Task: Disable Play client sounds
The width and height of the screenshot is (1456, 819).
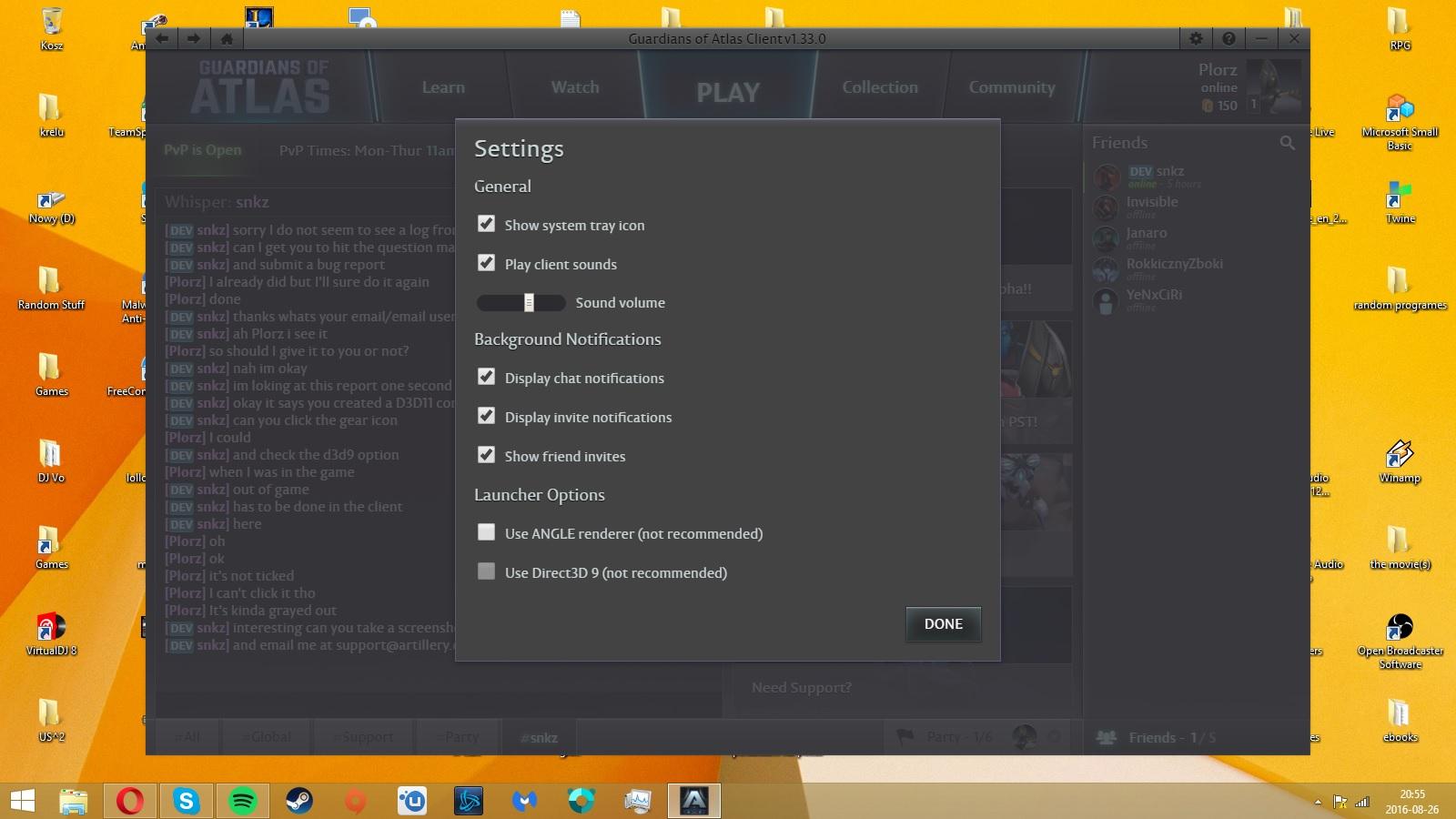Action: coord(487,263)
